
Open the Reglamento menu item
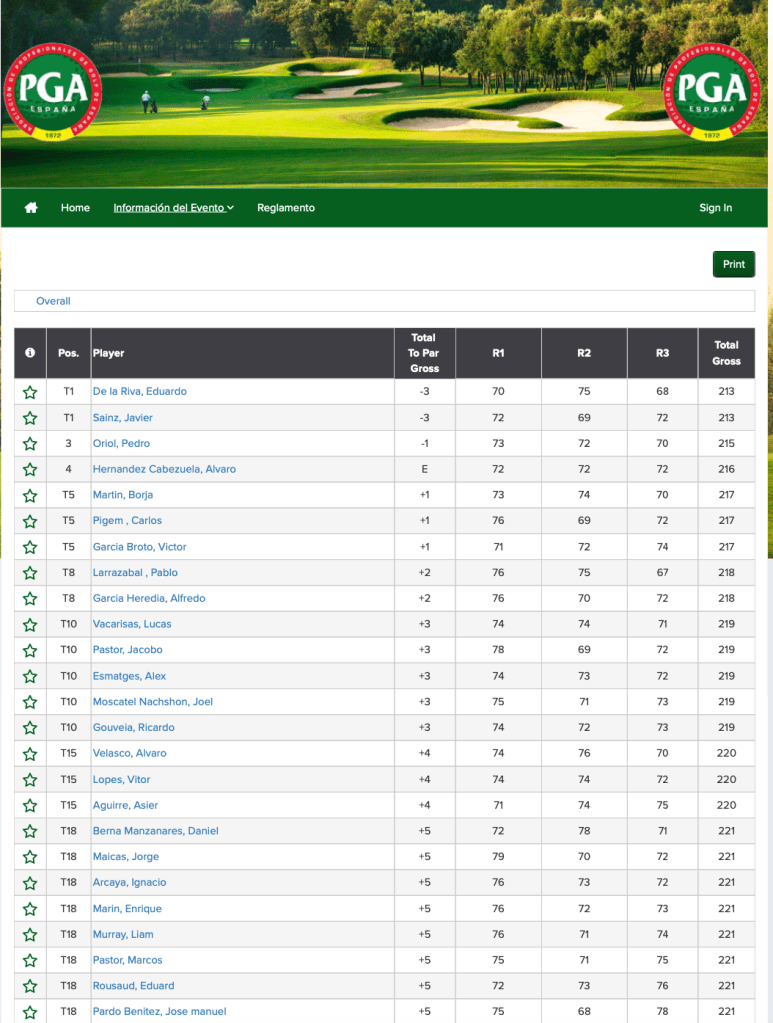point(286,208)
